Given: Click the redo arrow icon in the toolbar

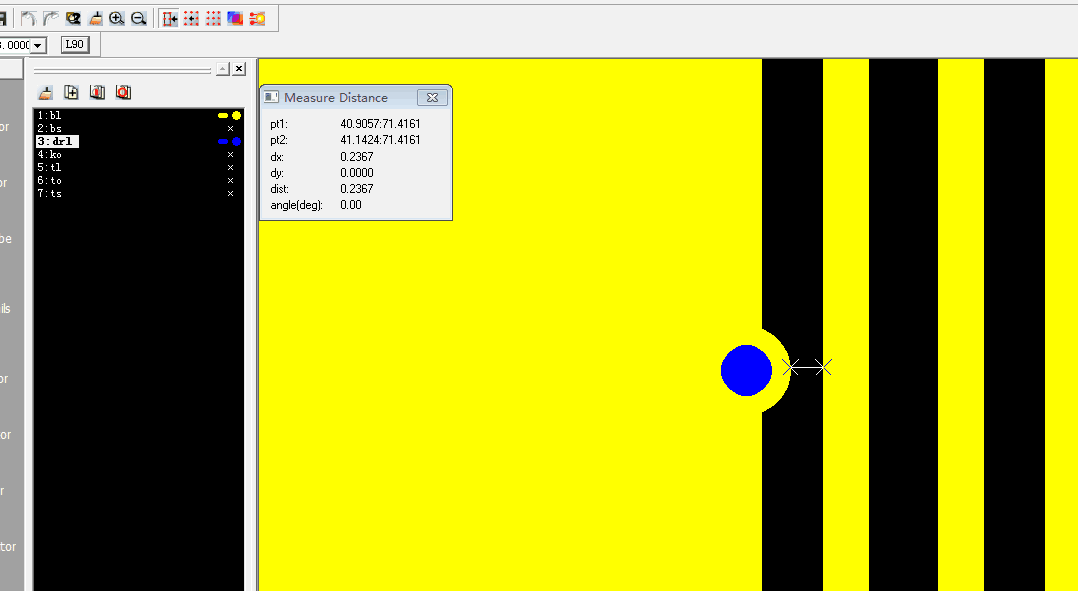Looking at the screenshot, I should [50, 19].
